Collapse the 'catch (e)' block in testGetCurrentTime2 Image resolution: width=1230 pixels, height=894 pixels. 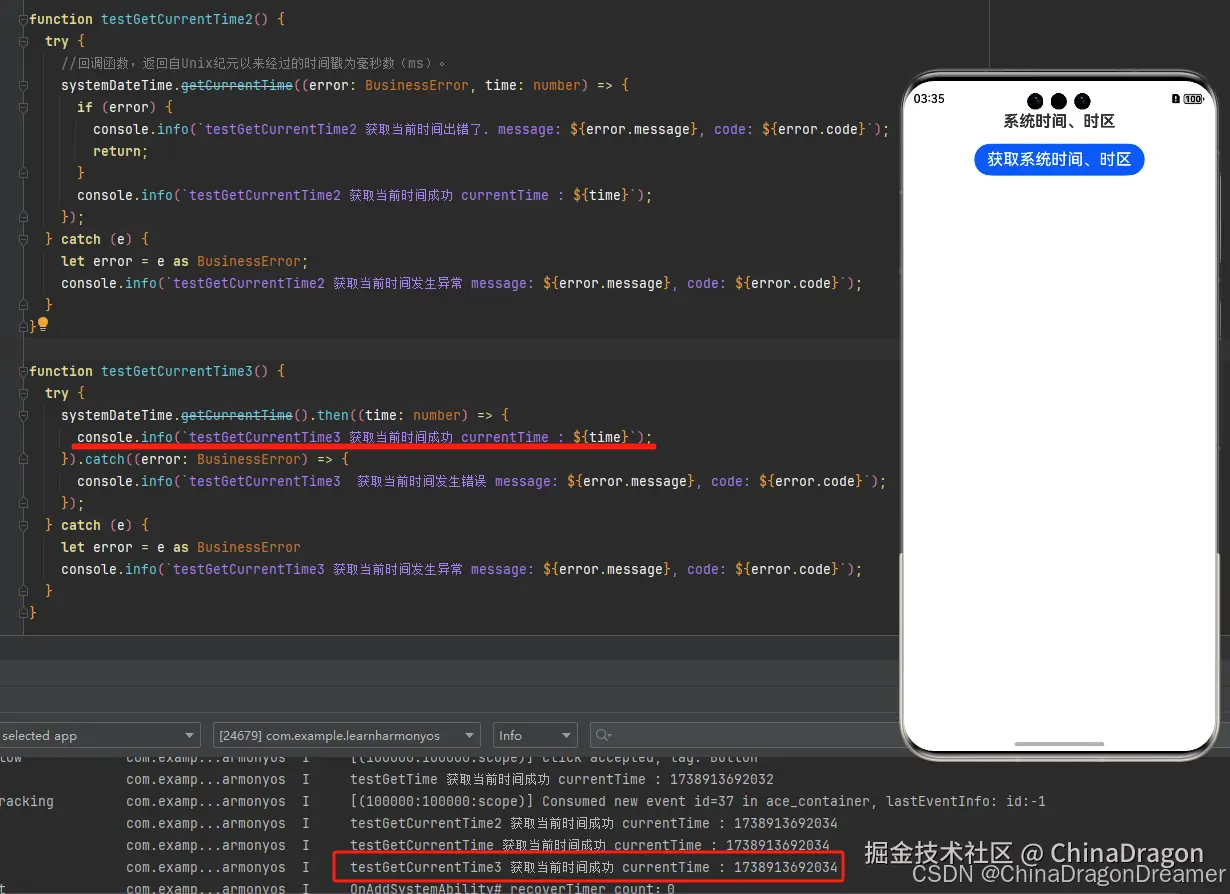(x=22, y=239)
